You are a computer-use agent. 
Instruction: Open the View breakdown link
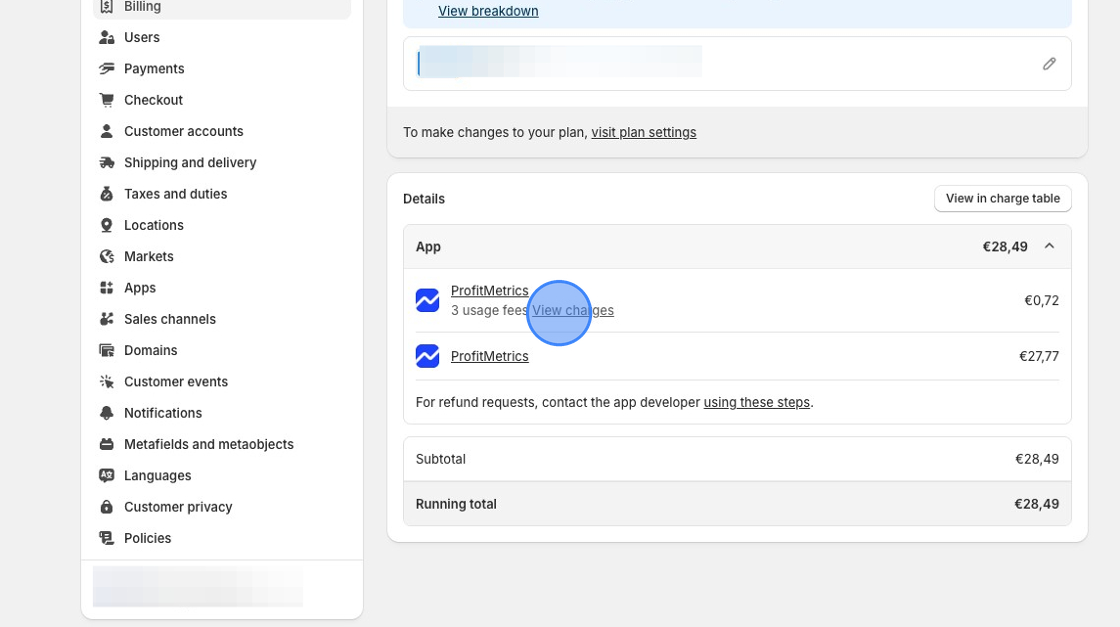point(488,11)
